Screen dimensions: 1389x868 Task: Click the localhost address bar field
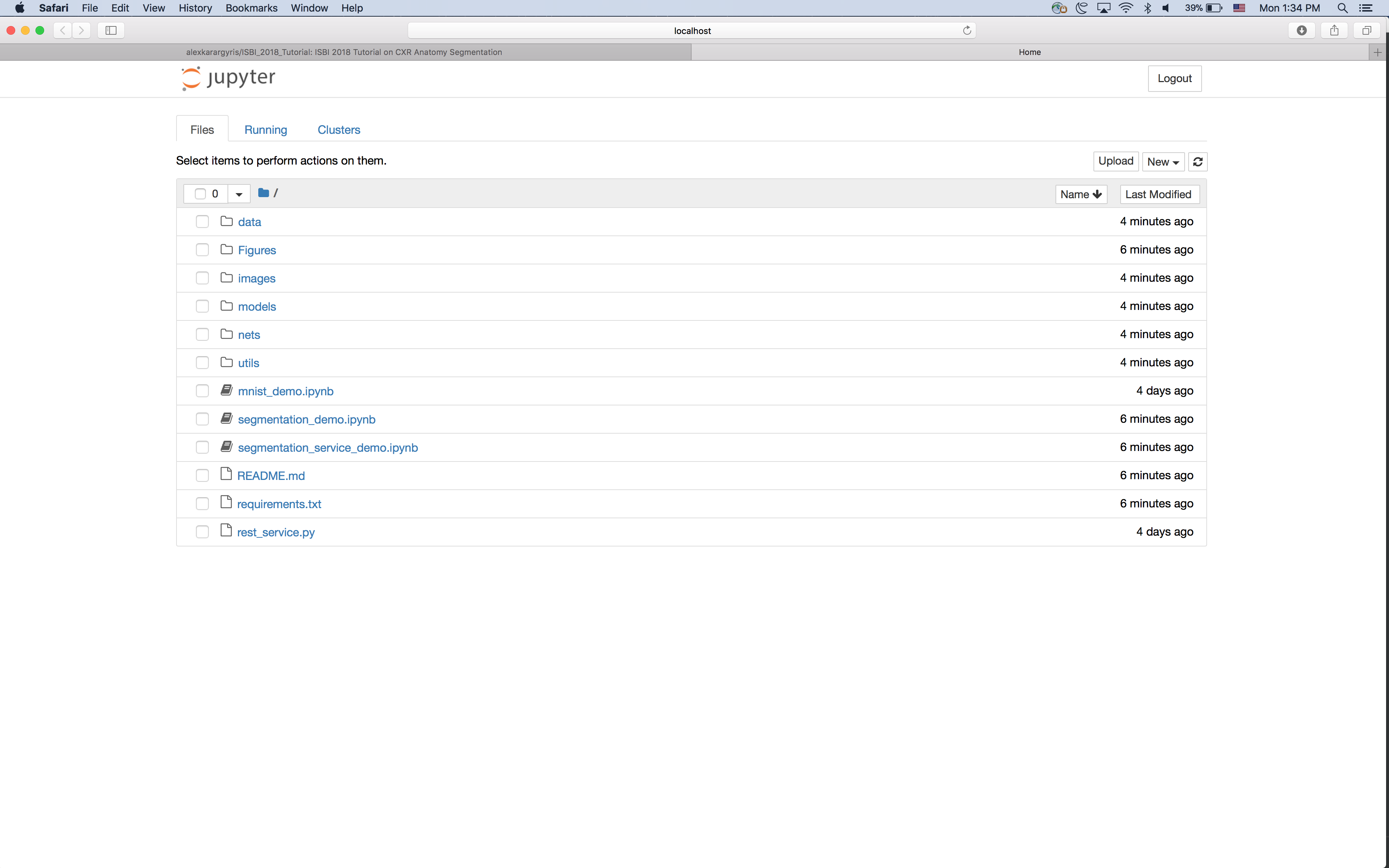[x=692, y=31]
